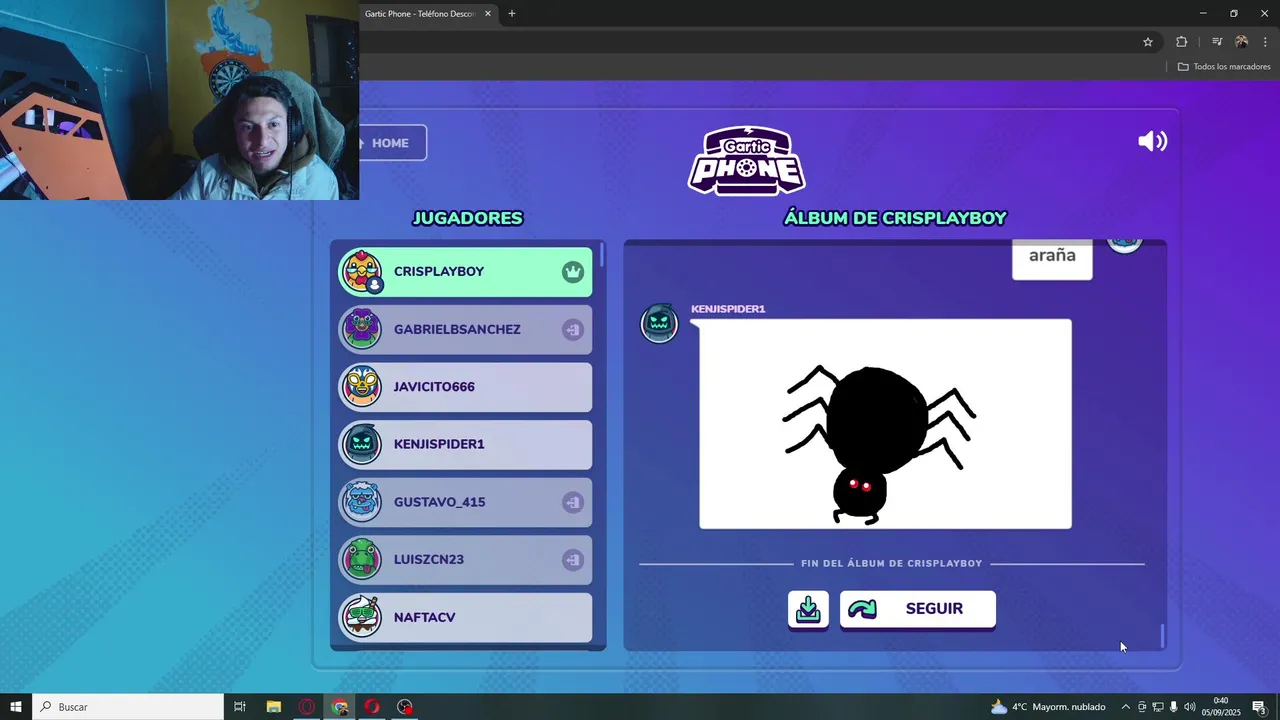The height and width of the screenshot is (720, 1280).
Task: Open the network tray icon
Action: coord(1158,707)
